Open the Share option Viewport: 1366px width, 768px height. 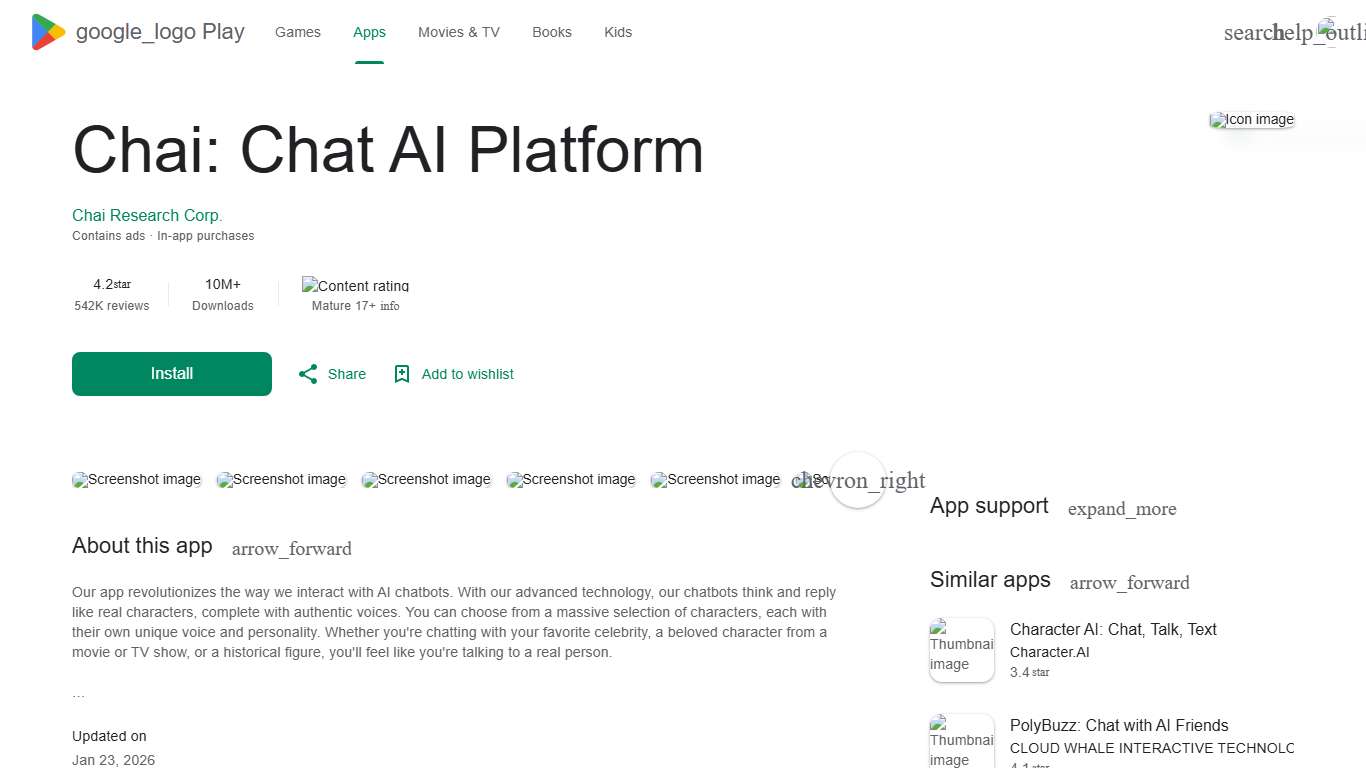[331, 374]
